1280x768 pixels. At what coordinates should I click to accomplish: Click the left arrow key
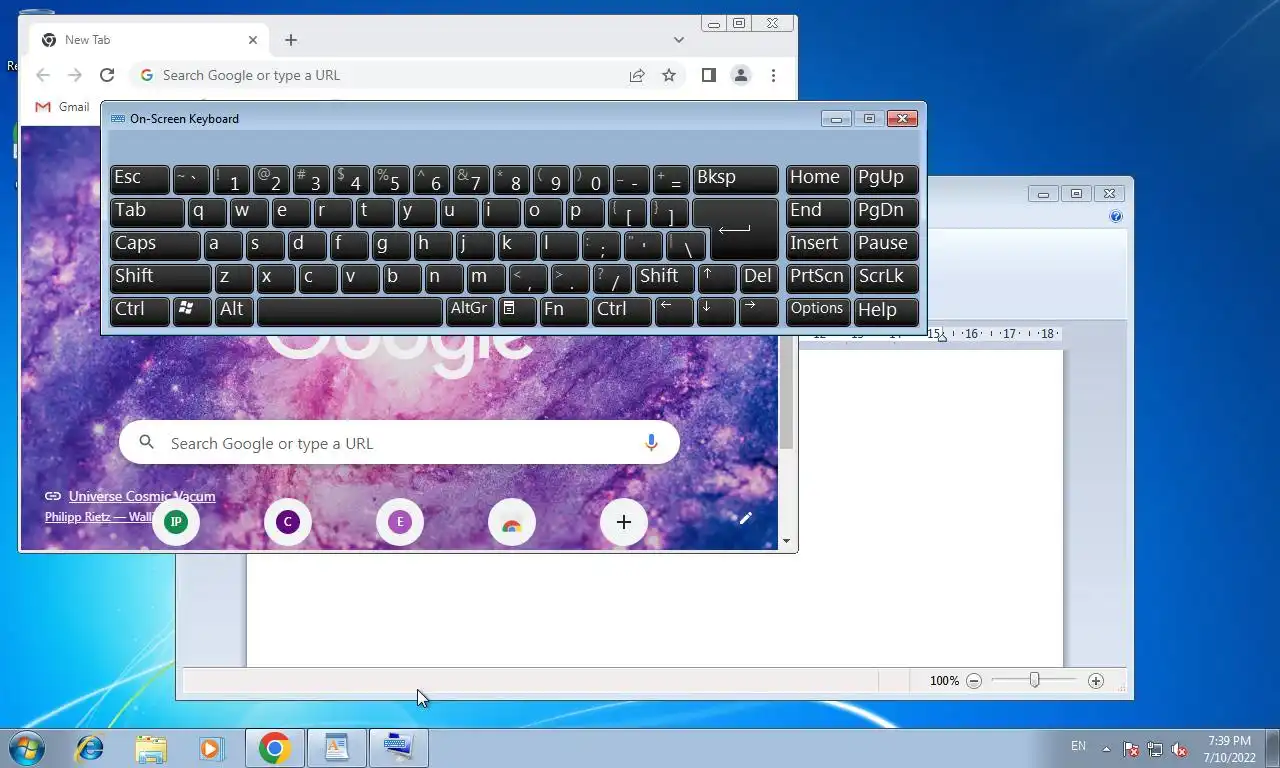(674, 311)
